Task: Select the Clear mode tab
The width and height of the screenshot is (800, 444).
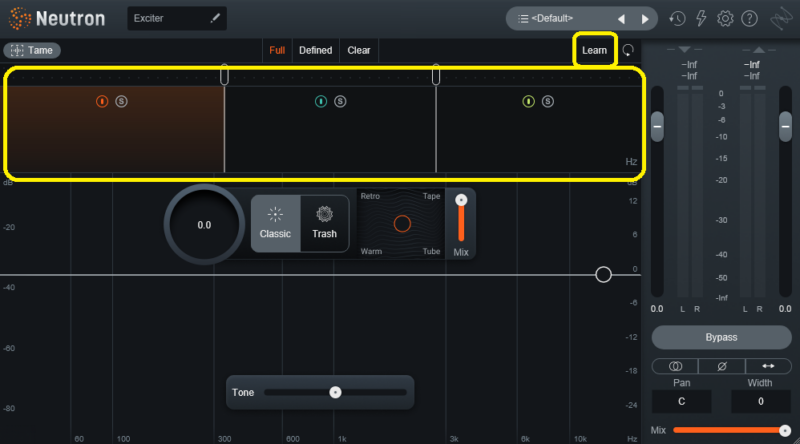Action: pos(359,50)
